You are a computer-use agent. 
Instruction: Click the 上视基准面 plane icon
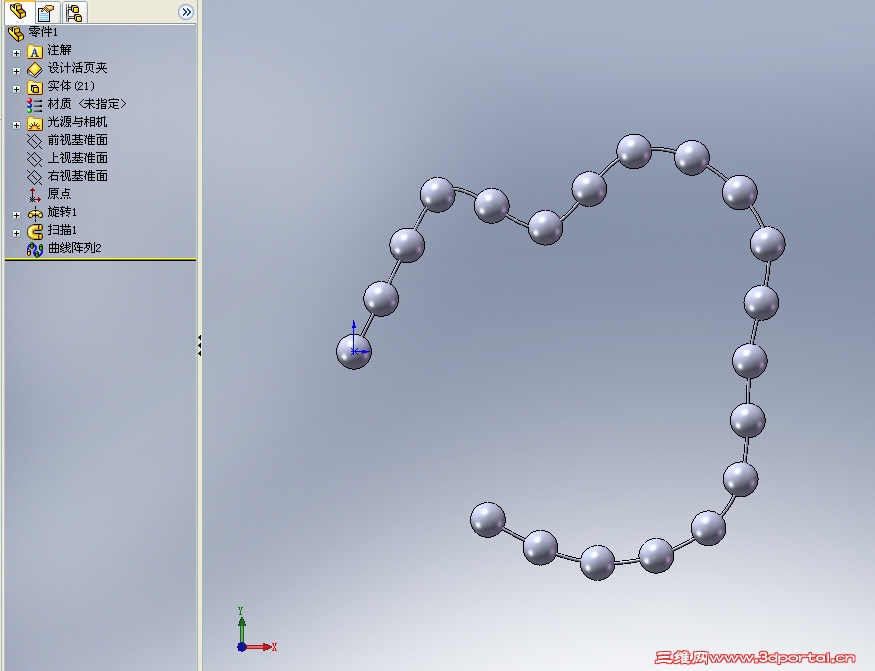pos(35,159)
